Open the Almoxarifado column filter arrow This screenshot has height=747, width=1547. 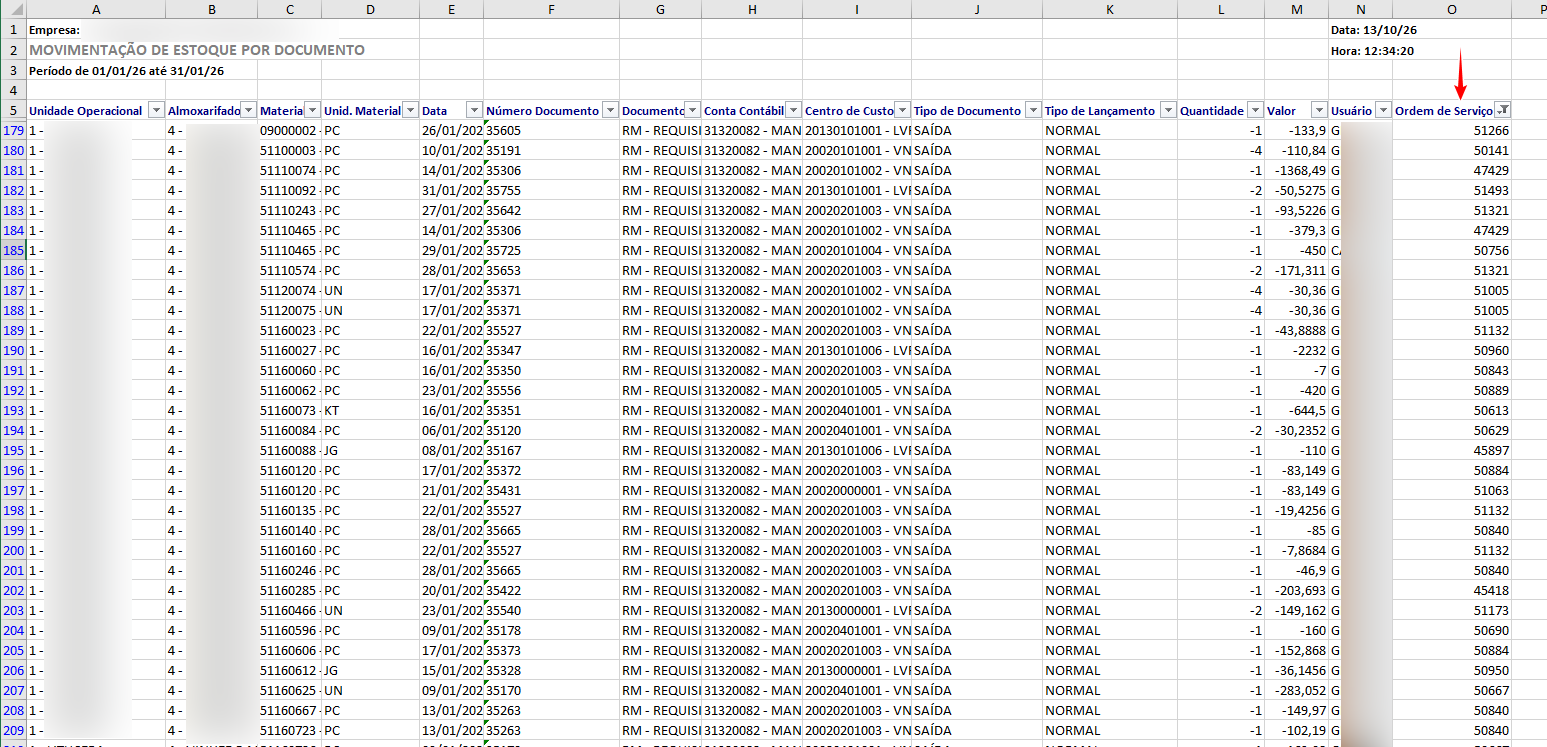pyautogui.click(x=248, y=111)
